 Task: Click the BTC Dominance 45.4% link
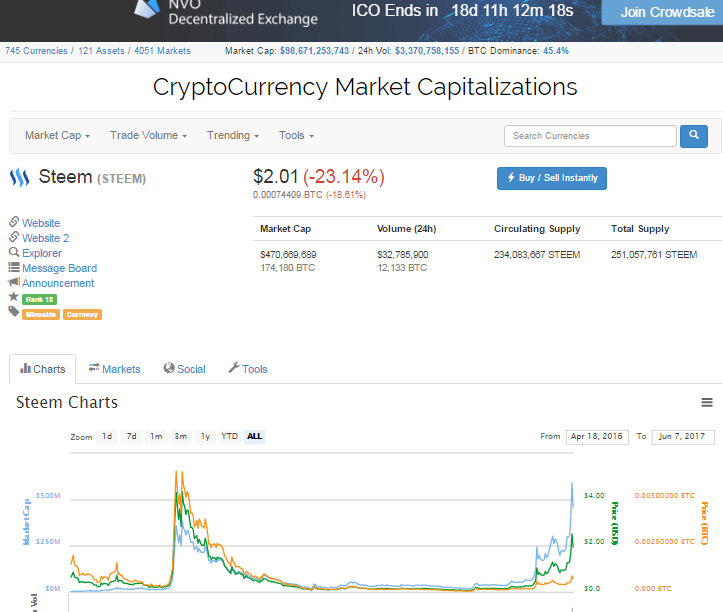coord(556,51)
